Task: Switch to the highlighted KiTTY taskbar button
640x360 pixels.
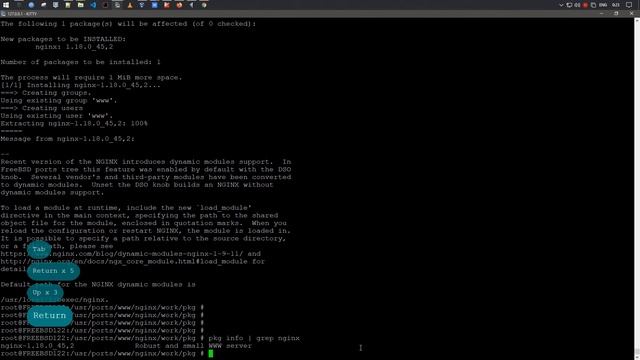Action: [x=118, y=5]
